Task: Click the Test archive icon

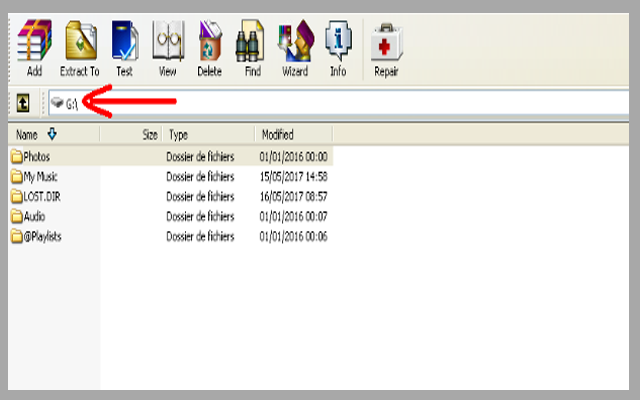Action: (124, 41)
